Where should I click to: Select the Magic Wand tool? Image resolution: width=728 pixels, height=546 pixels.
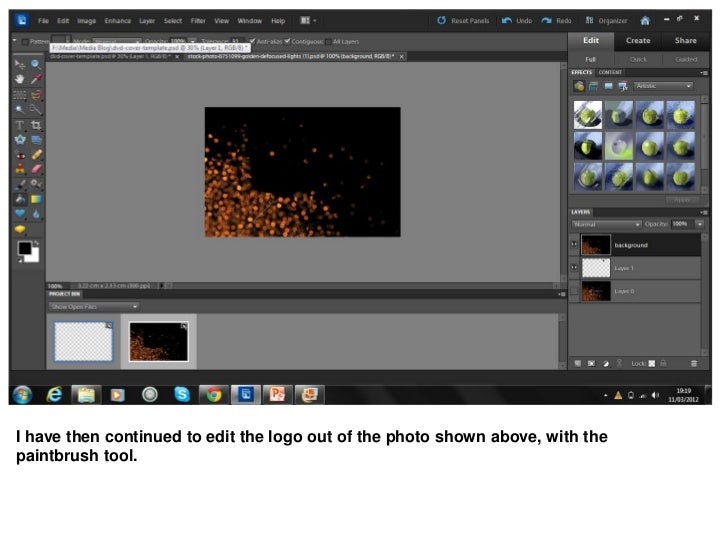coord(20,109)
